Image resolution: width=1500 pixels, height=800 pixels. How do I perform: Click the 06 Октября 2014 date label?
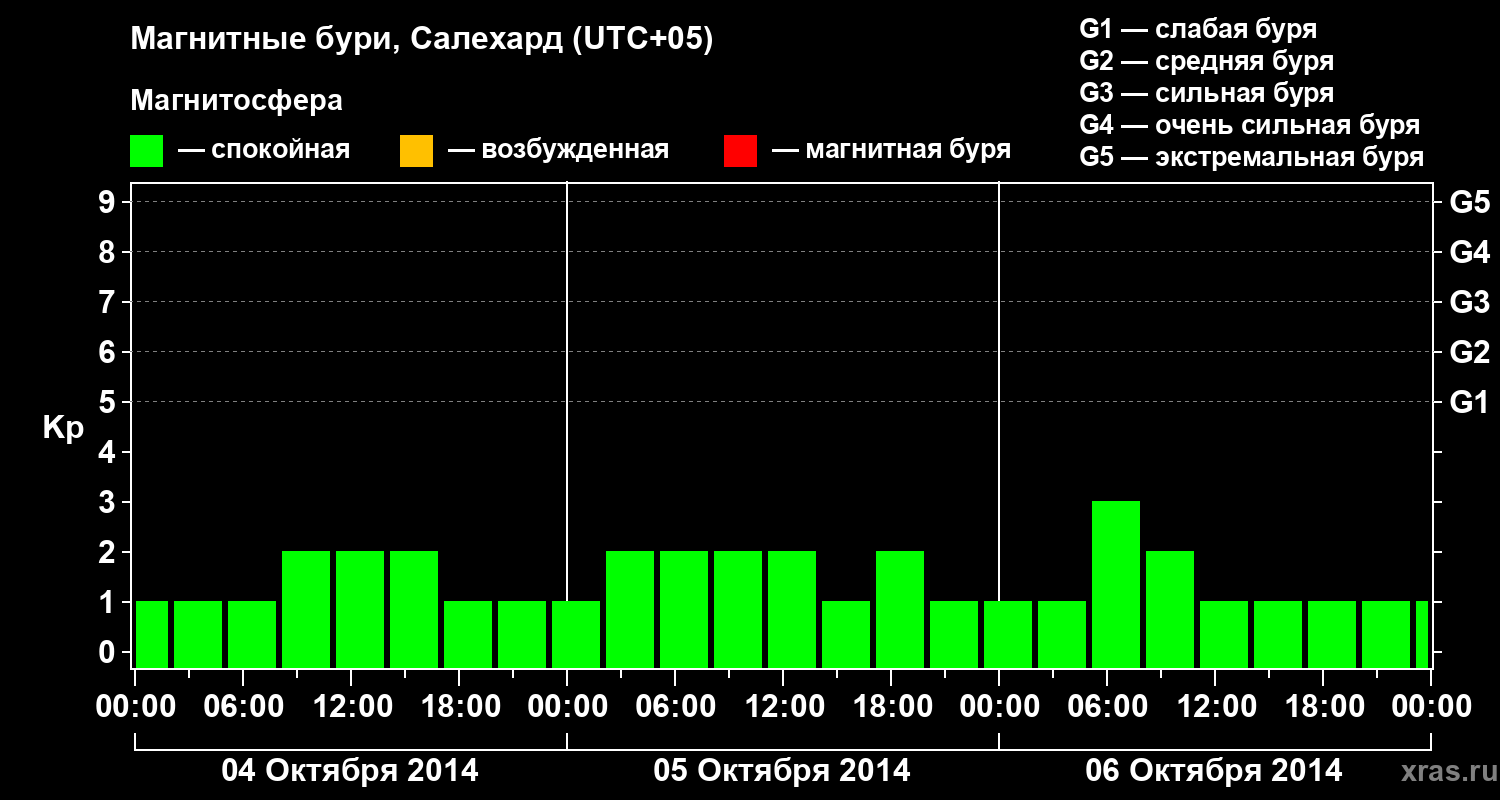tap(1214, 771)
